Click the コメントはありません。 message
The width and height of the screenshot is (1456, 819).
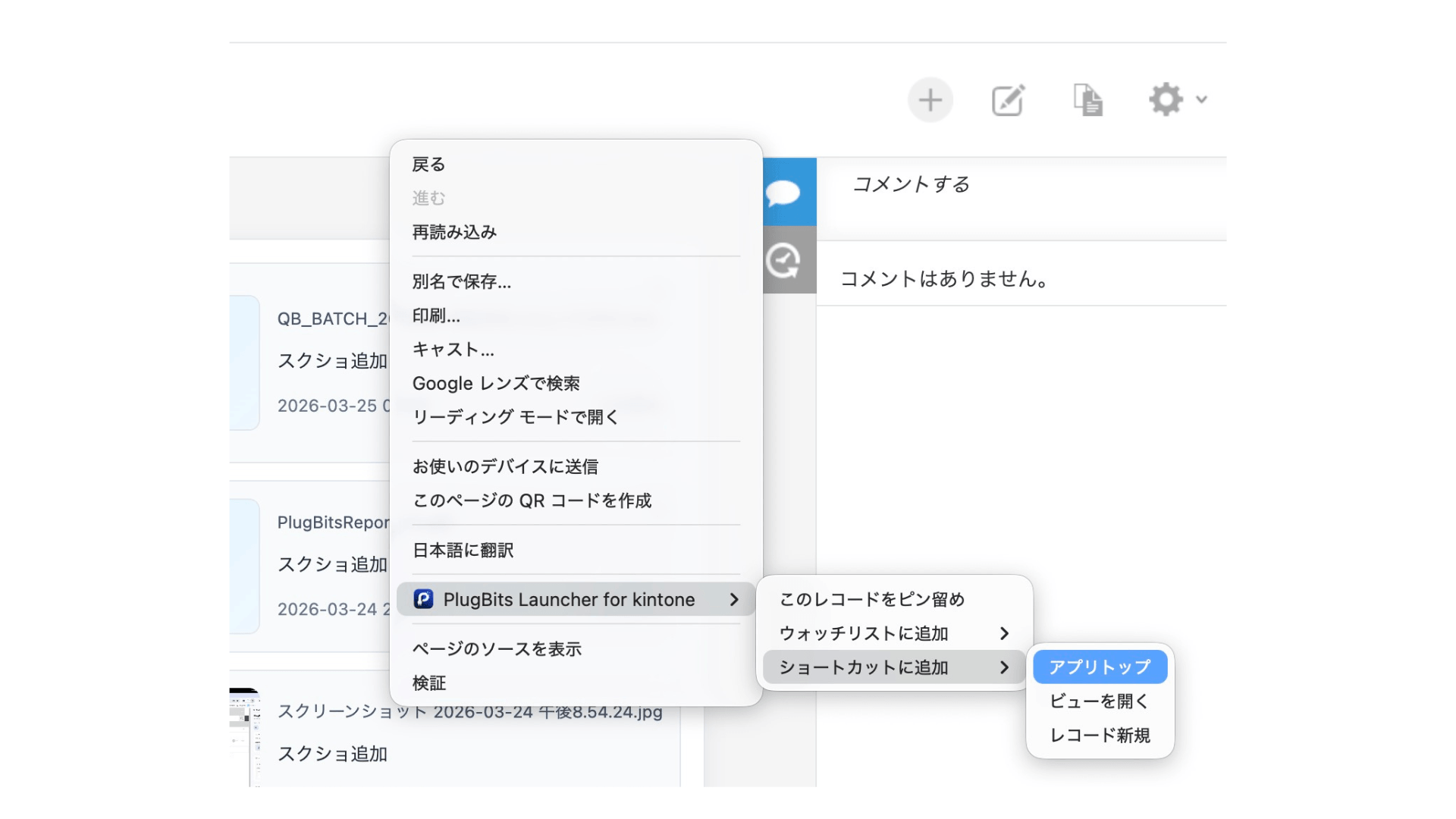click(x=944, y=279)
